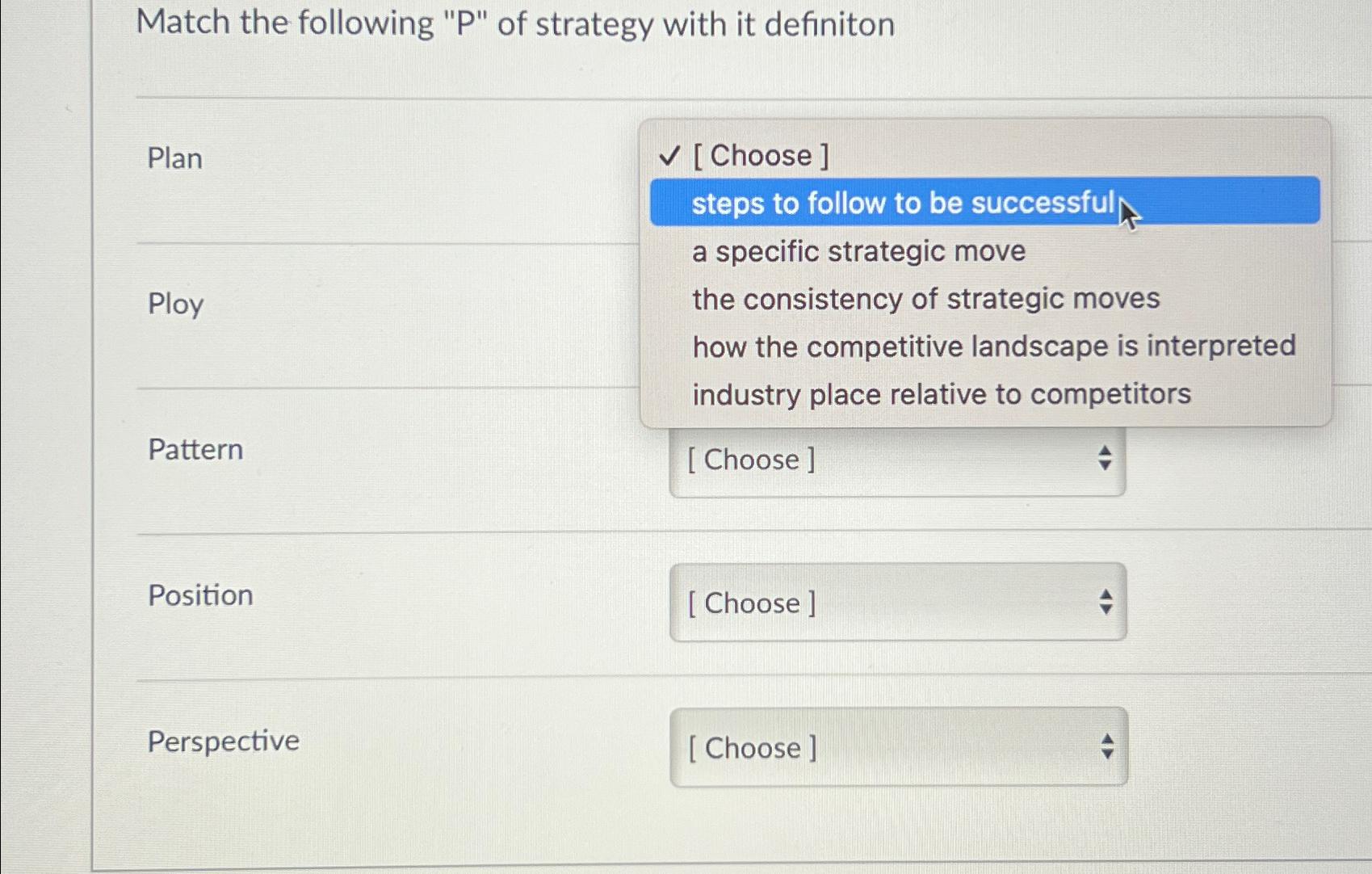Select "industry place relative to competitors"
The width and height of the screenshot is (1372, 874).
pos(942,394)
